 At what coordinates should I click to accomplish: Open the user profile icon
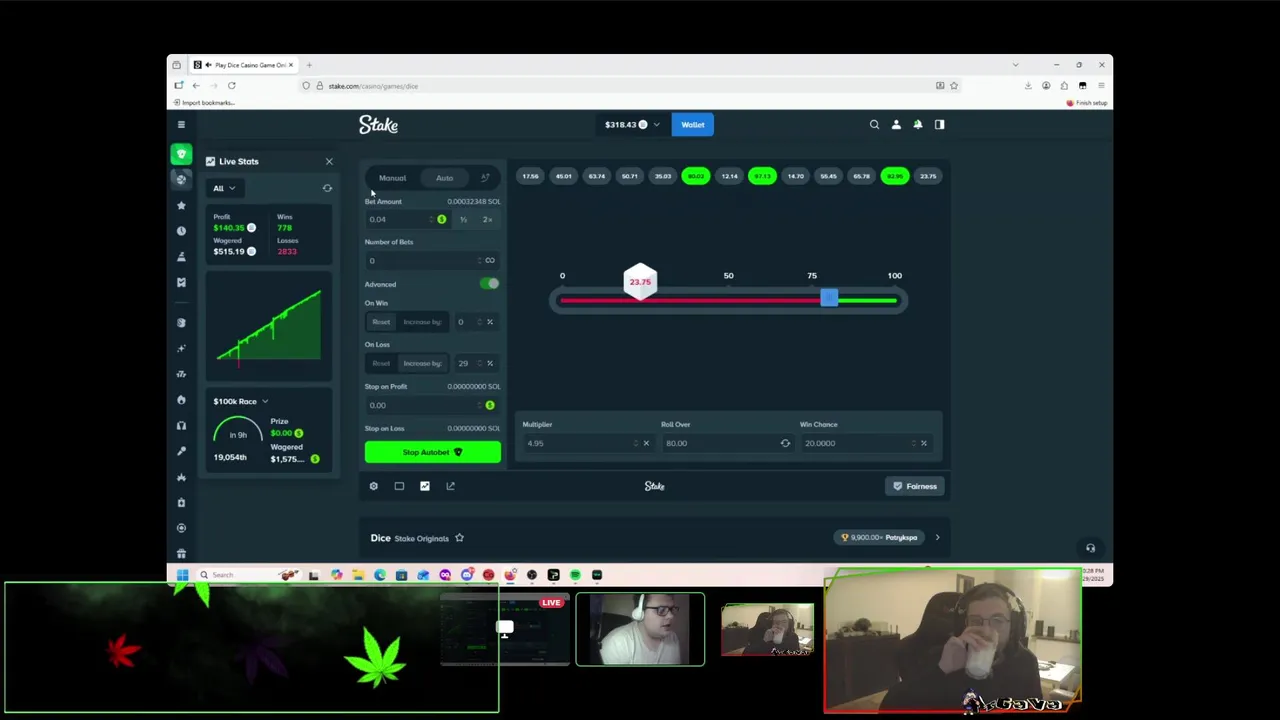pos(896,124)
